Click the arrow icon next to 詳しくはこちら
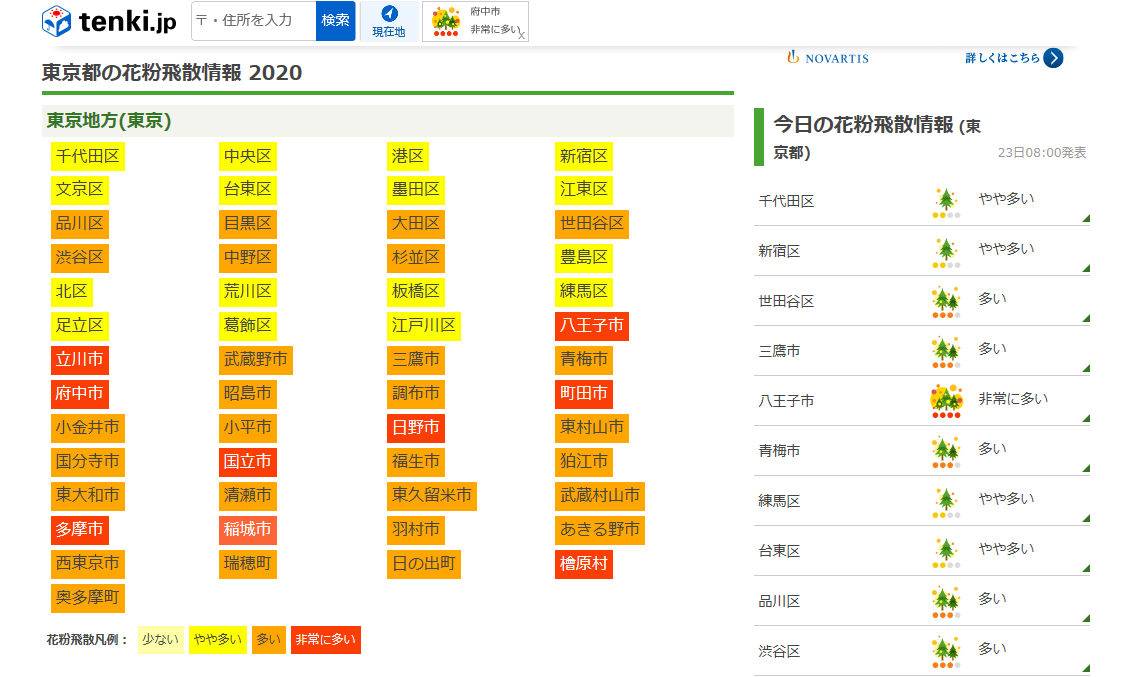The image size is (1130, 677). tap(1053, 58)
